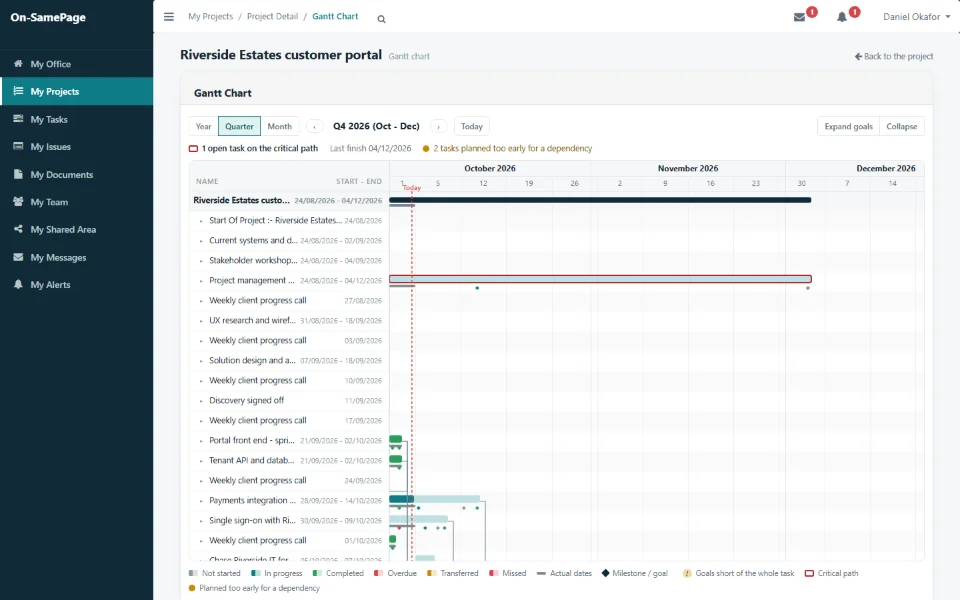Image resolution: width=960 pixels, height=600 pixels.
Task: Expand Current systems and d... row
Action: (x=201, y=241)
